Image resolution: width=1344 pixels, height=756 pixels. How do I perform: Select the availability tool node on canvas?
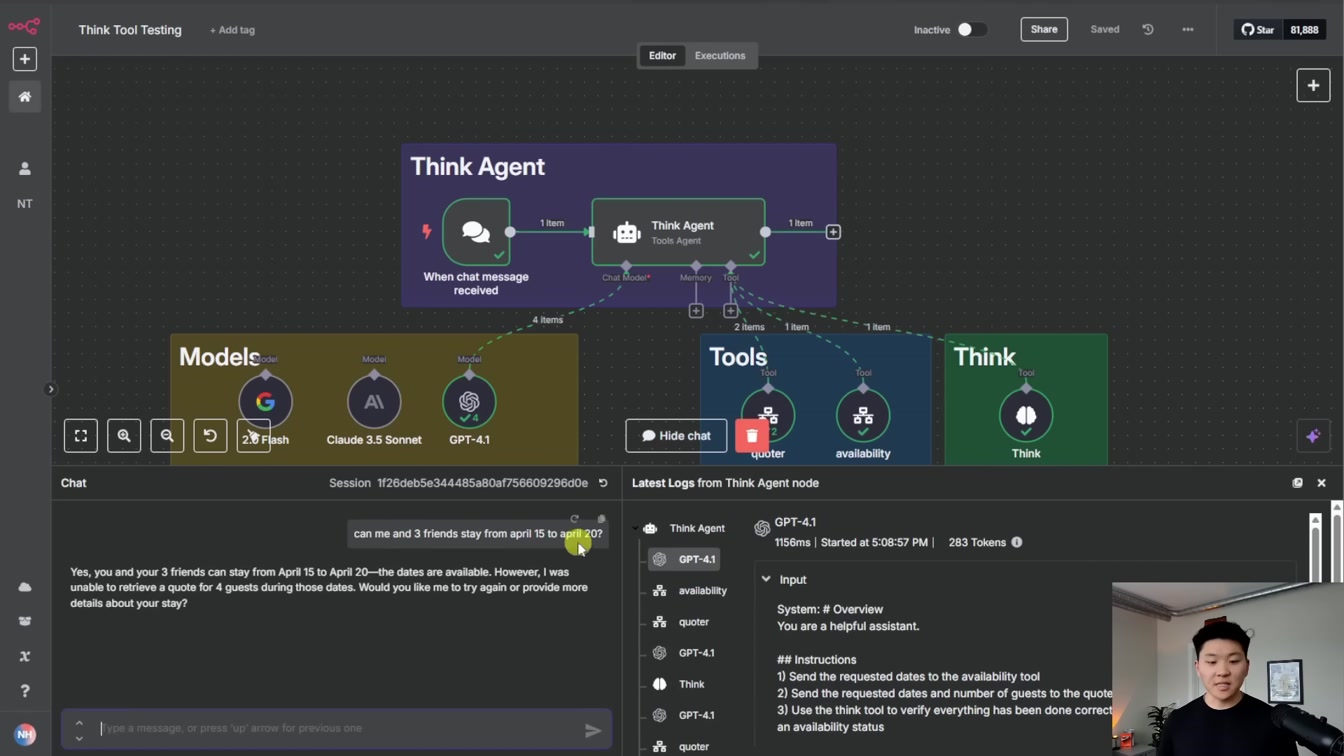[x=863, y=416]
